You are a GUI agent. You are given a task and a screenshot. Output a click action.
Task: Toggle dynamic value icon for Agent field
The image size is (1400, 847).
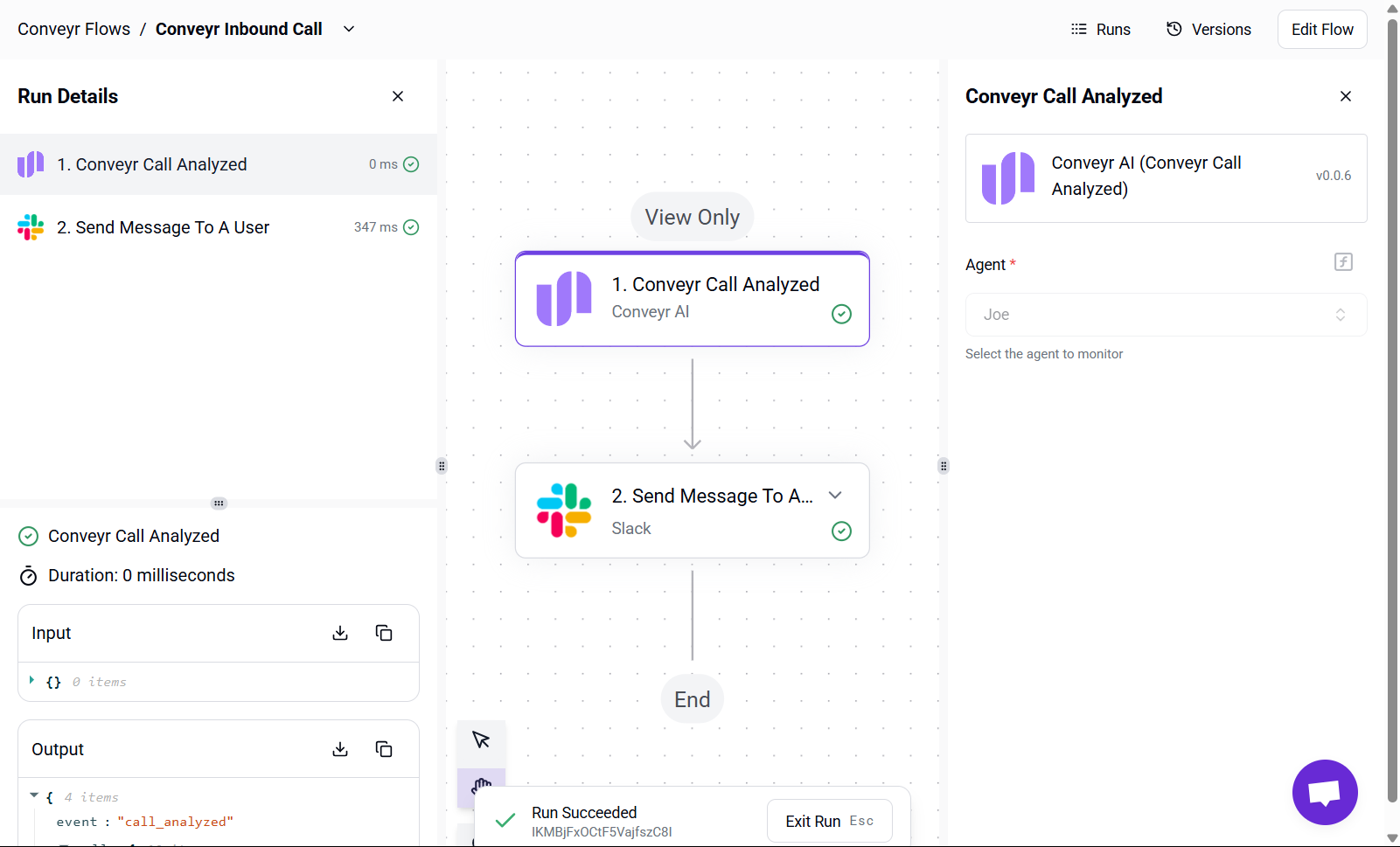tap(1344, 261)
